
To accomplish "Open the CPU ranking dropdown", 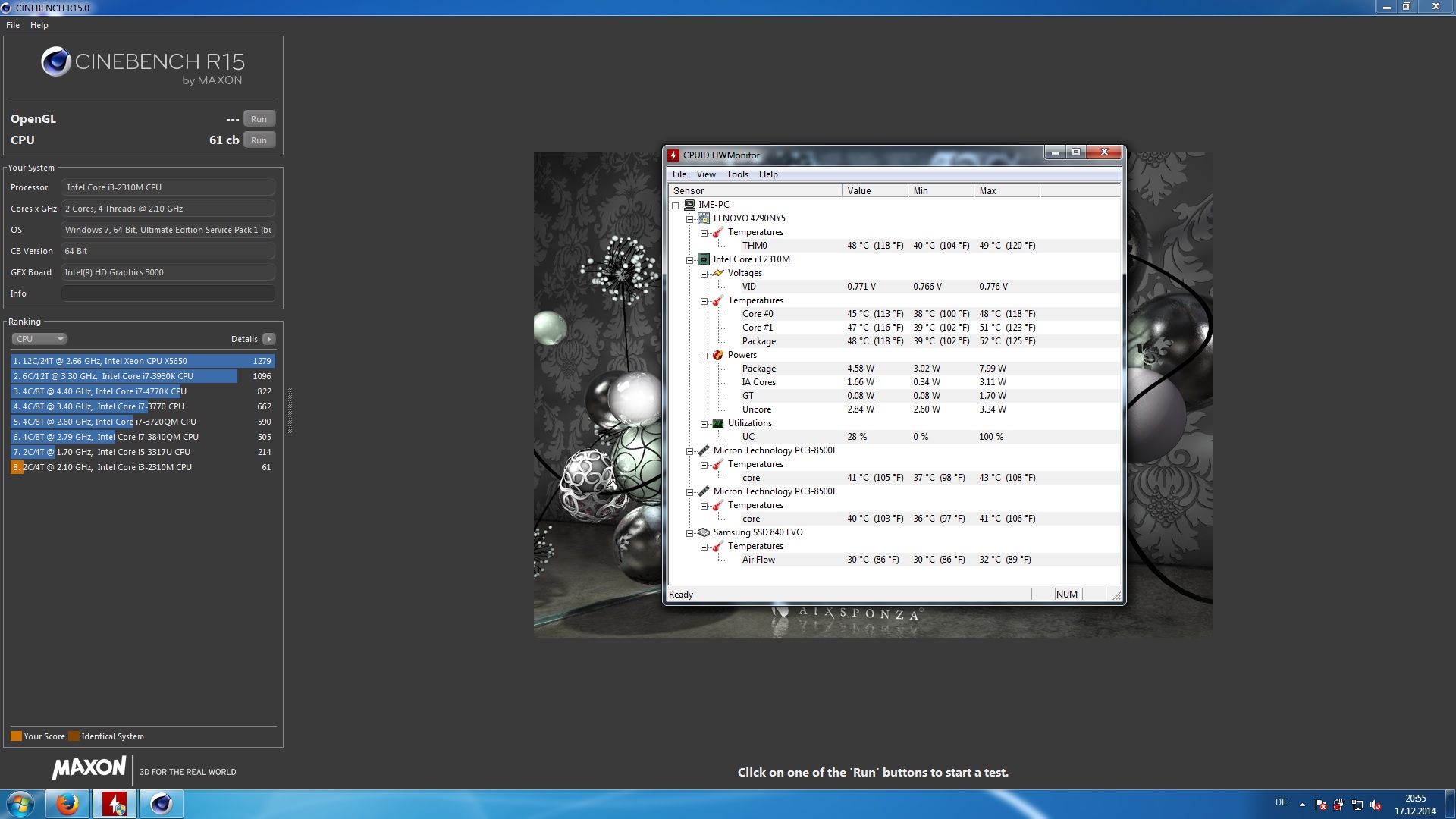I will coord(39,339).
